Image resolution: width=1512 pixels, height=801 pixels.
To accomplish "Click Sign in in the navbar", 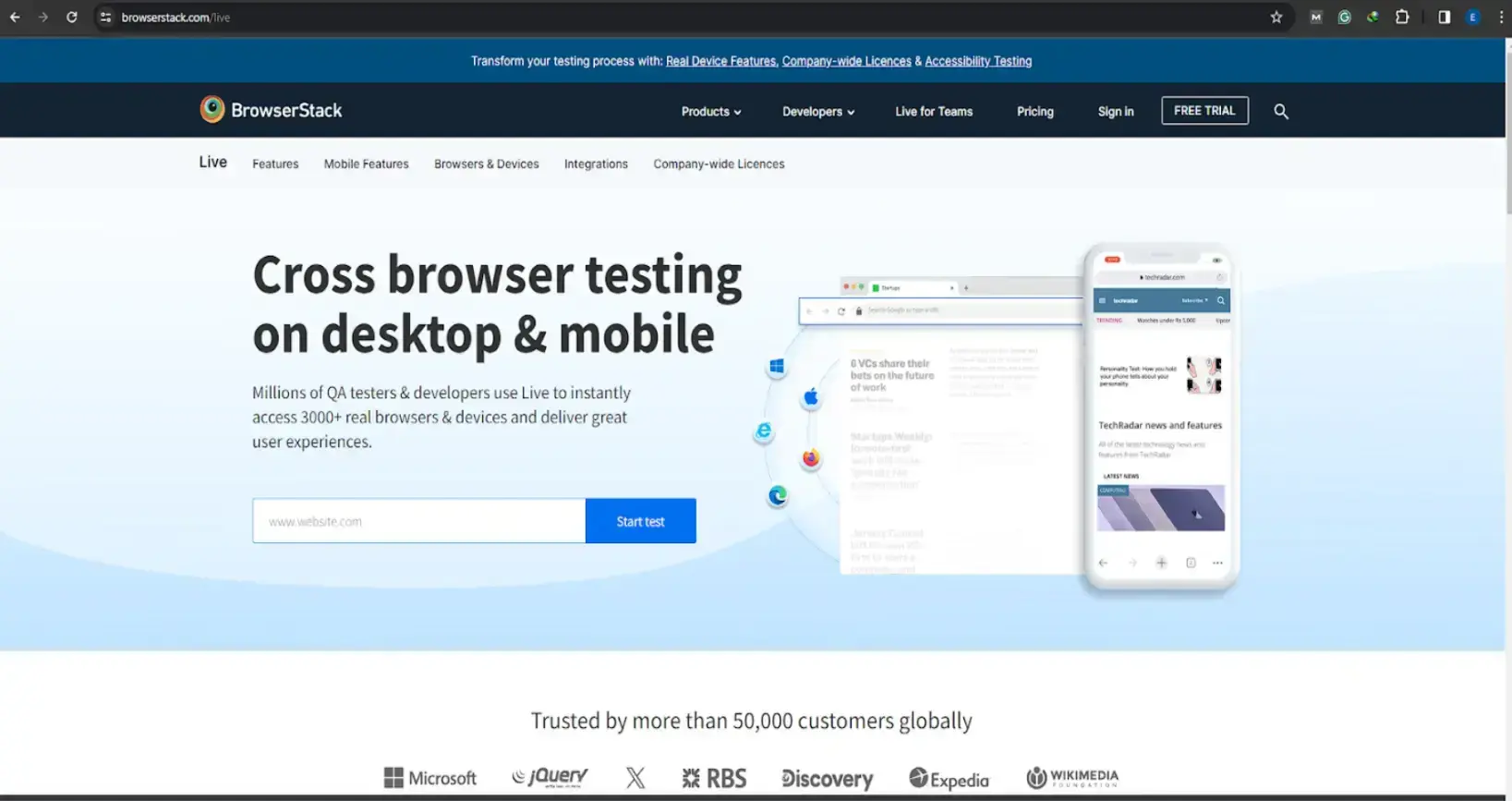I will 1116,112.
